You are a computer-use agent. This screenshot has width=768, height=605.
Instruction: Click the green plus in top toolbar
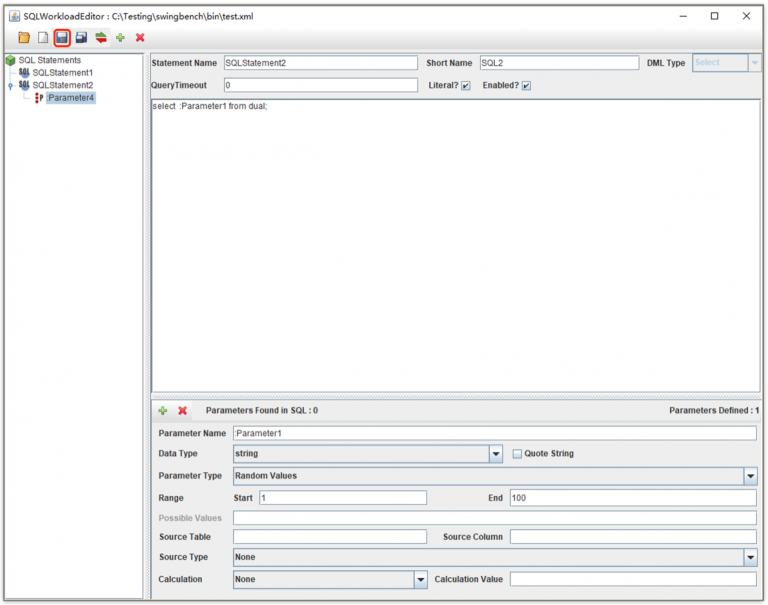120,38
